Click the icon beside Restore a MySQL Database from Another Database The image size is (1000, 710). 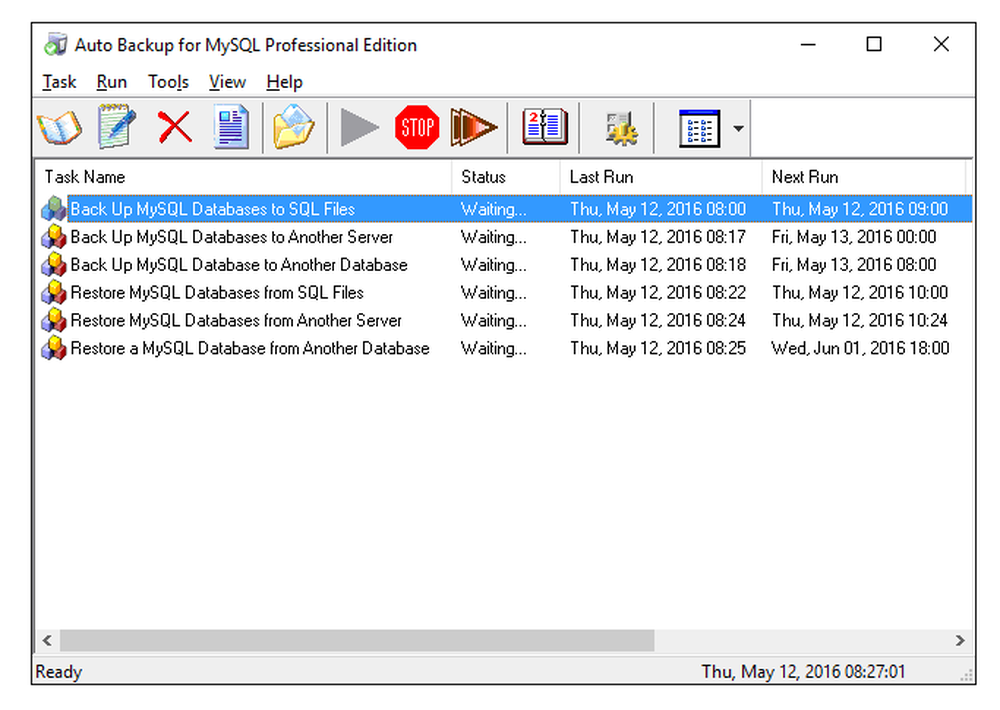[54, 348]
